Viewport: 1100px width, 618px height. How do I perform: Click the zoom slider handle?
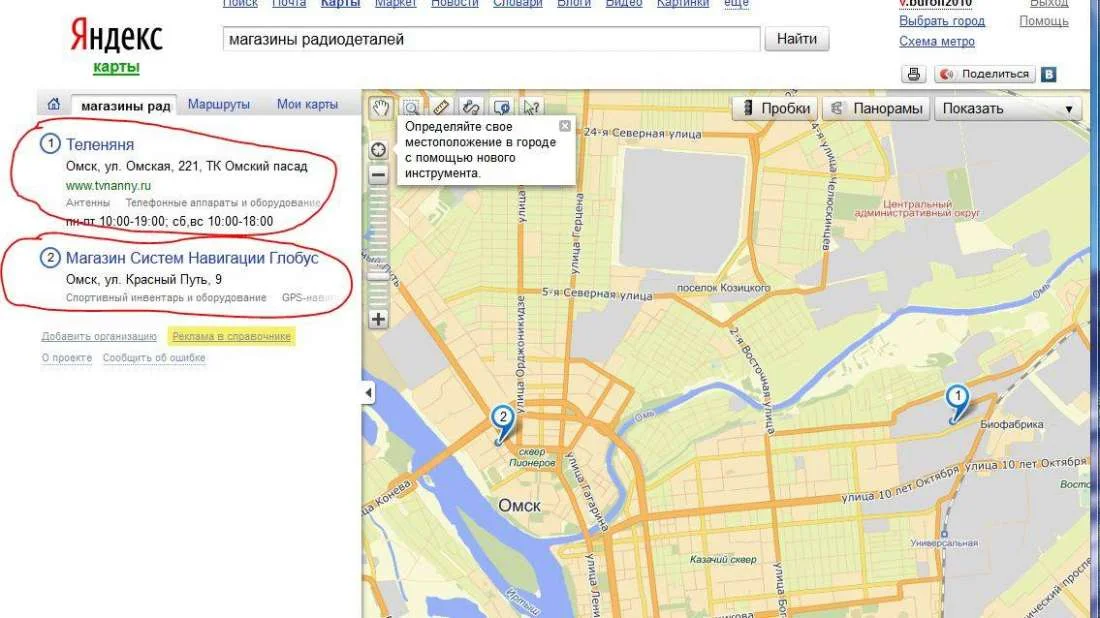point(378,274)
